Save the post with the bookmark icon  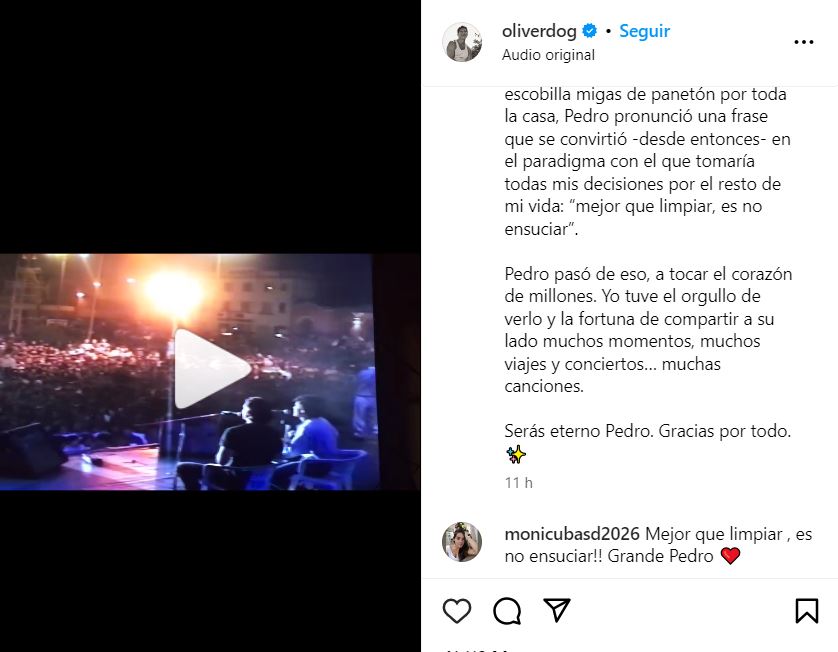(806, 610)
